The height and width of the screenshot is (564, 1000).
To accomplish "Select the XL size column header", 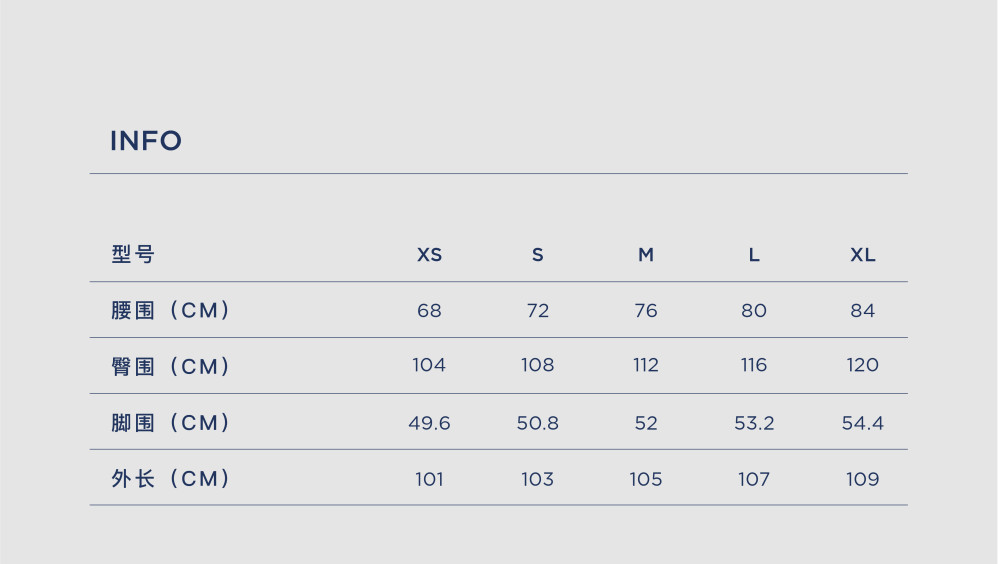I will (863, 255).
